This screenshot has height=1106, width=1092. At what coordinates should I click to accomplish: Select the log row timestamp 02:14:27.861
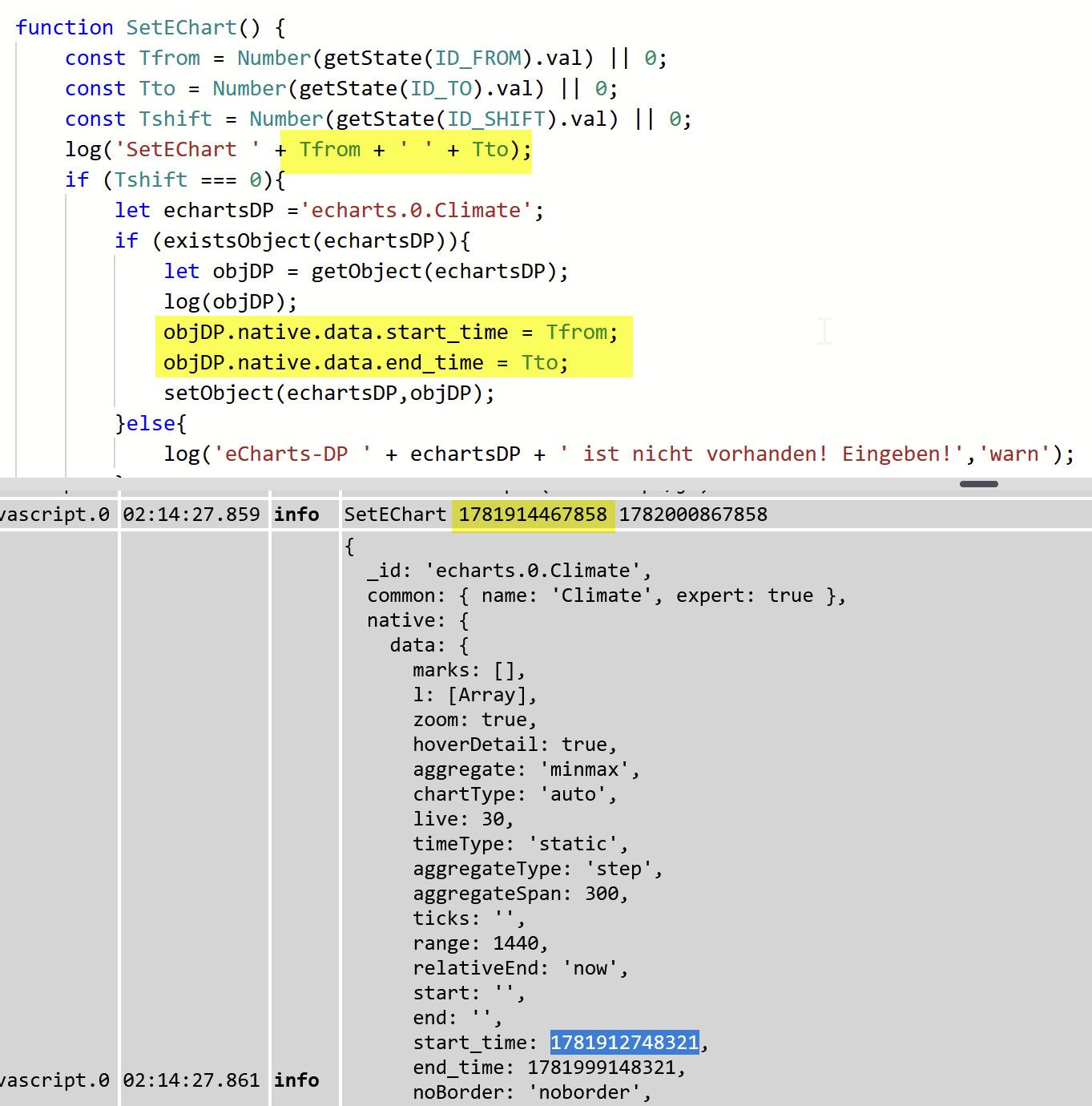pos(191,1080)
